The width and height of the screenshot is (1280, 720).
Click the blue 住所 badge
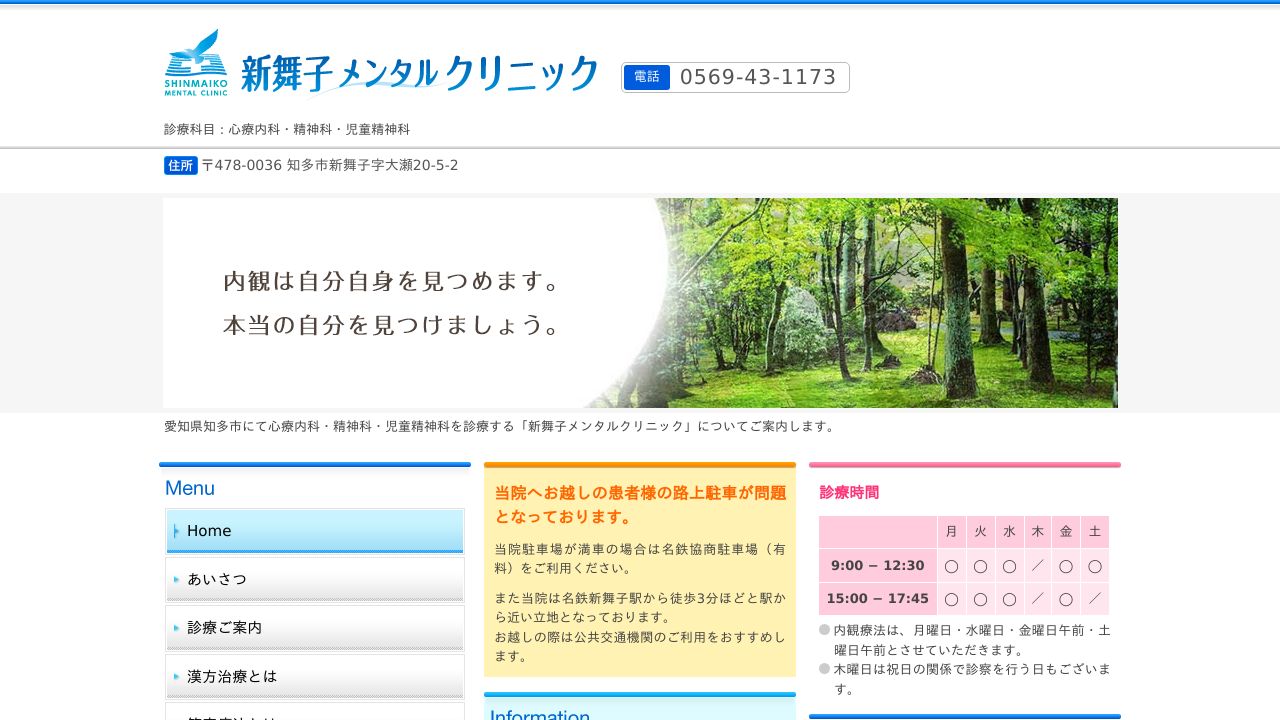[x=180, y=165]
